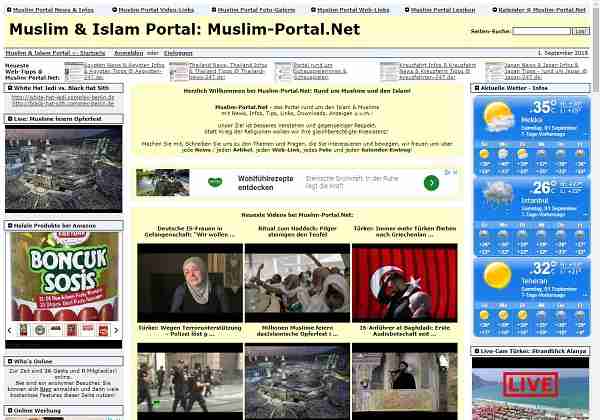Screen dimensions: 600x420
Task: Click Mekka sunny-cloud weather icon
Action: point(498,117)
